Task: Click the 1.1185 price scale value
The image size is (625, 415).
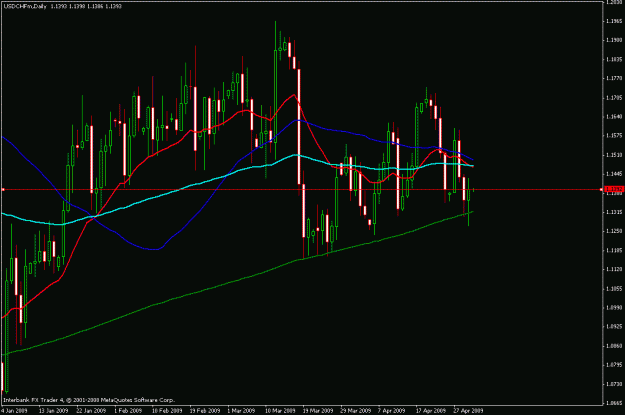Action: pos(614,250)
